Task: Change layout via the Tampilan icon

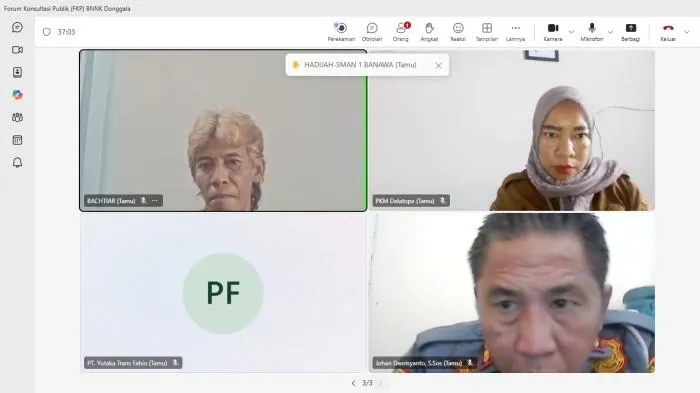Action: point(487,32)
